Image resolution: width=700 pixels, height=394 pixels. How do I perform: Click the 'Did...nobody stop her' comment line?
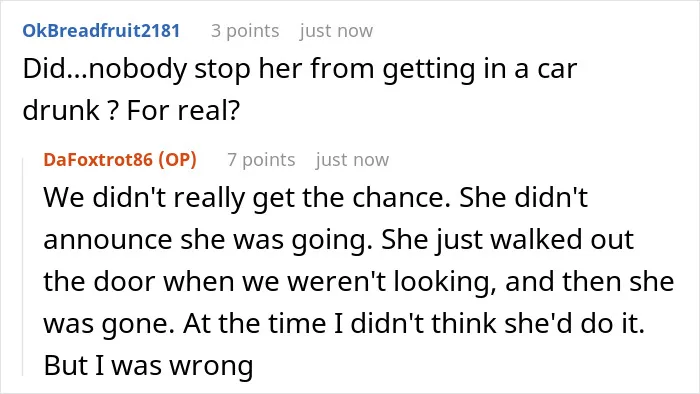[x=300, y=70]
